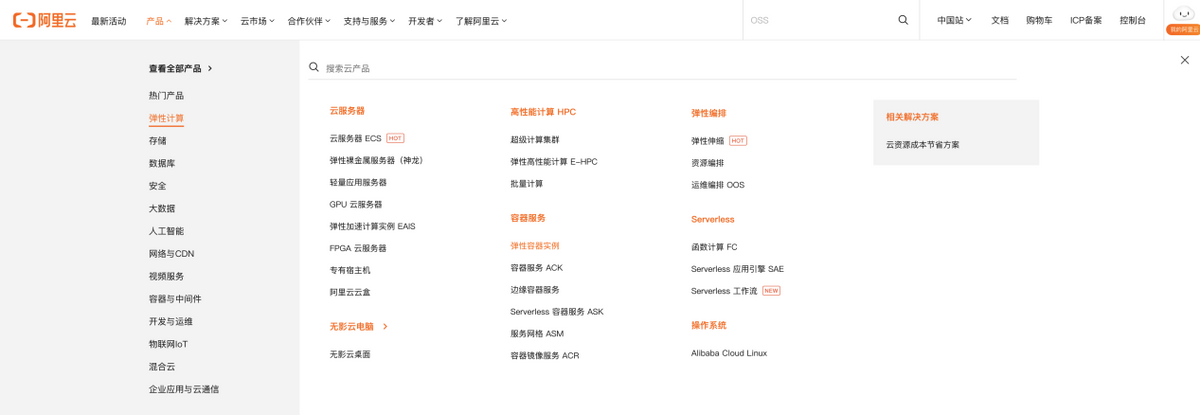Open 批量计算

(x=527, y=184)
